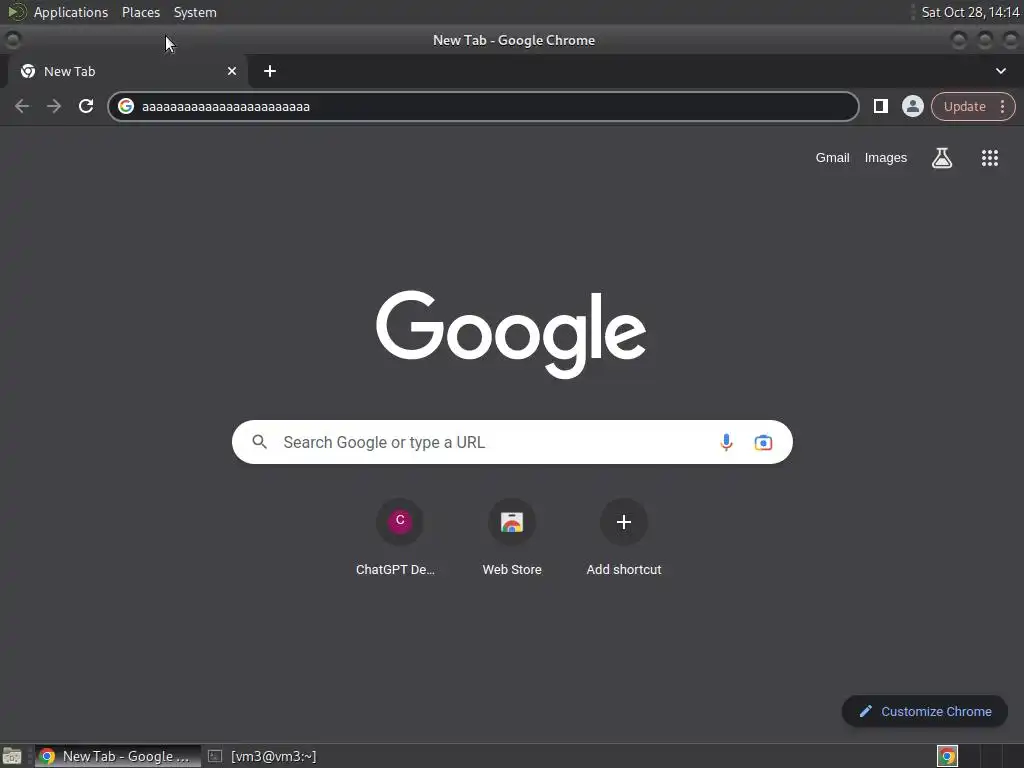Select the New Tab tab
This screenshot has width=1024, height=768.
click(127, 71)
